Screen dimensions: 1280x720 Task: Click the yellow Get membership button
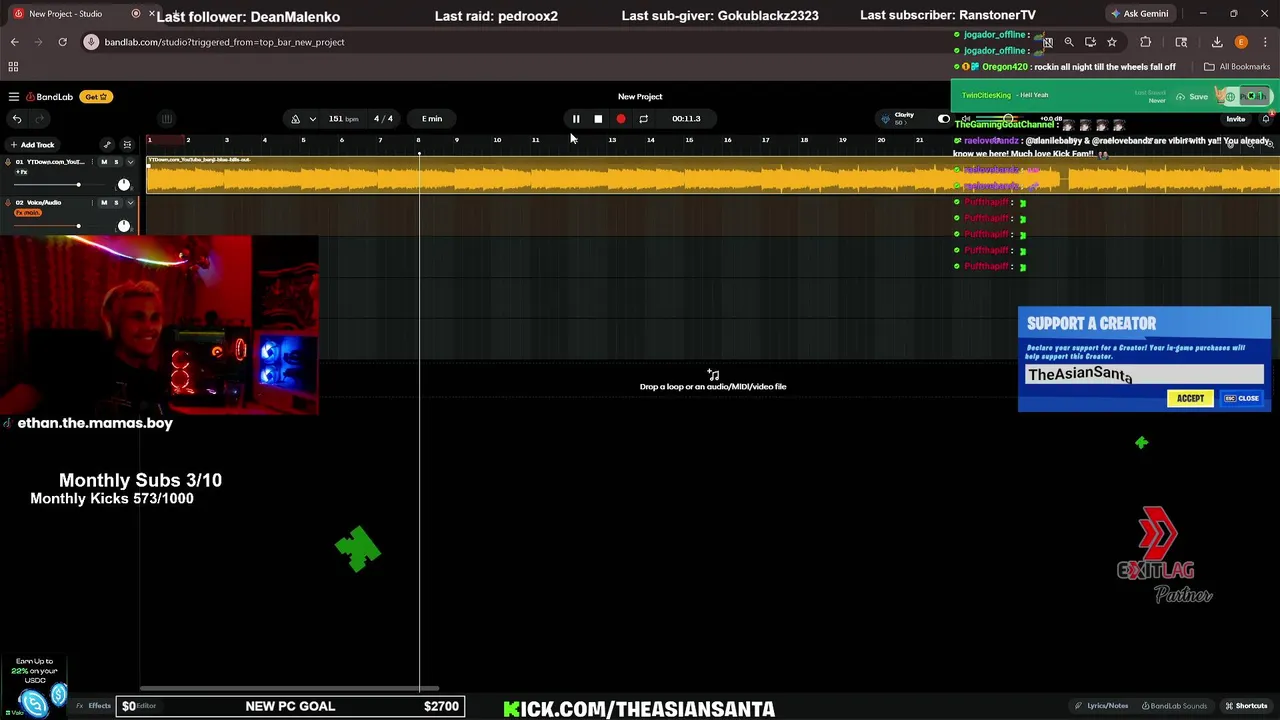click(x=96, y=97)
